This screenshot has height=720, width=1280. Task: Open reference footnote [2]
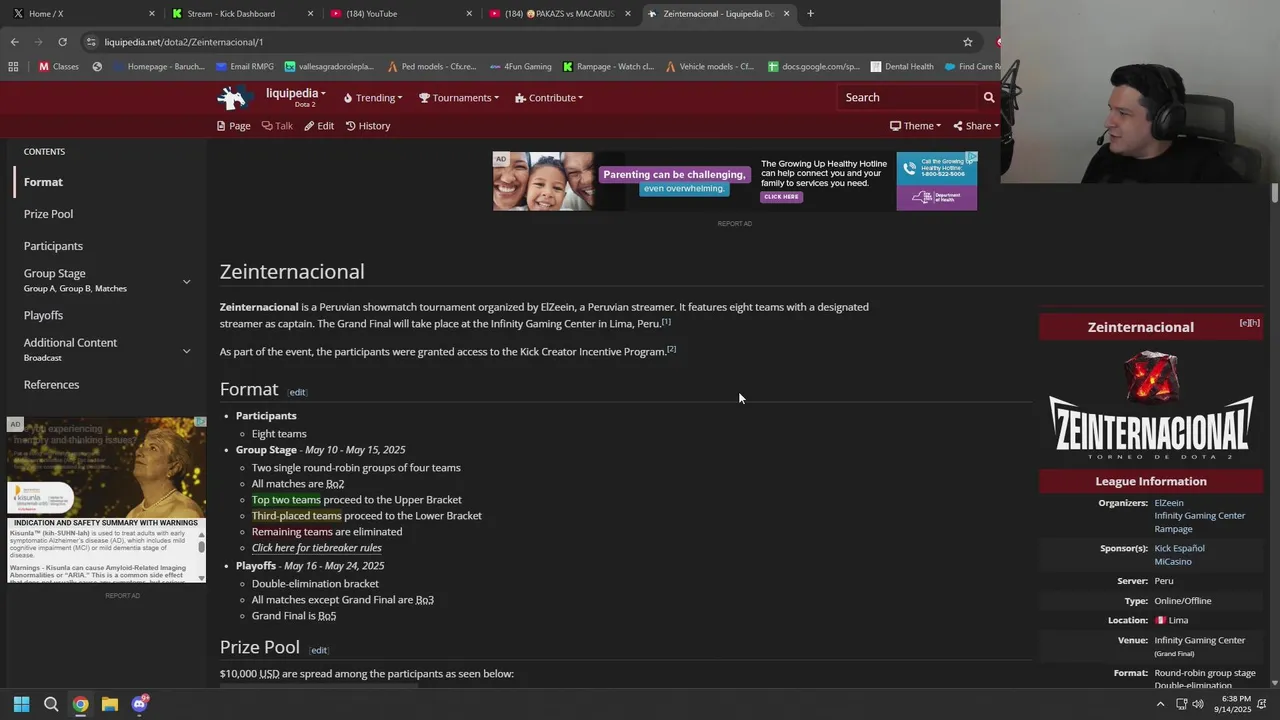click(672, 349)
